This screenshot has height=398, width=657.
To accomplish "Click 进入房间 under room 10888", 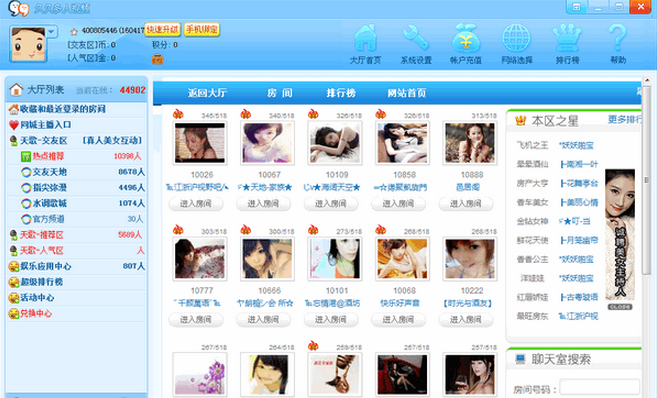I will [466, 204].
